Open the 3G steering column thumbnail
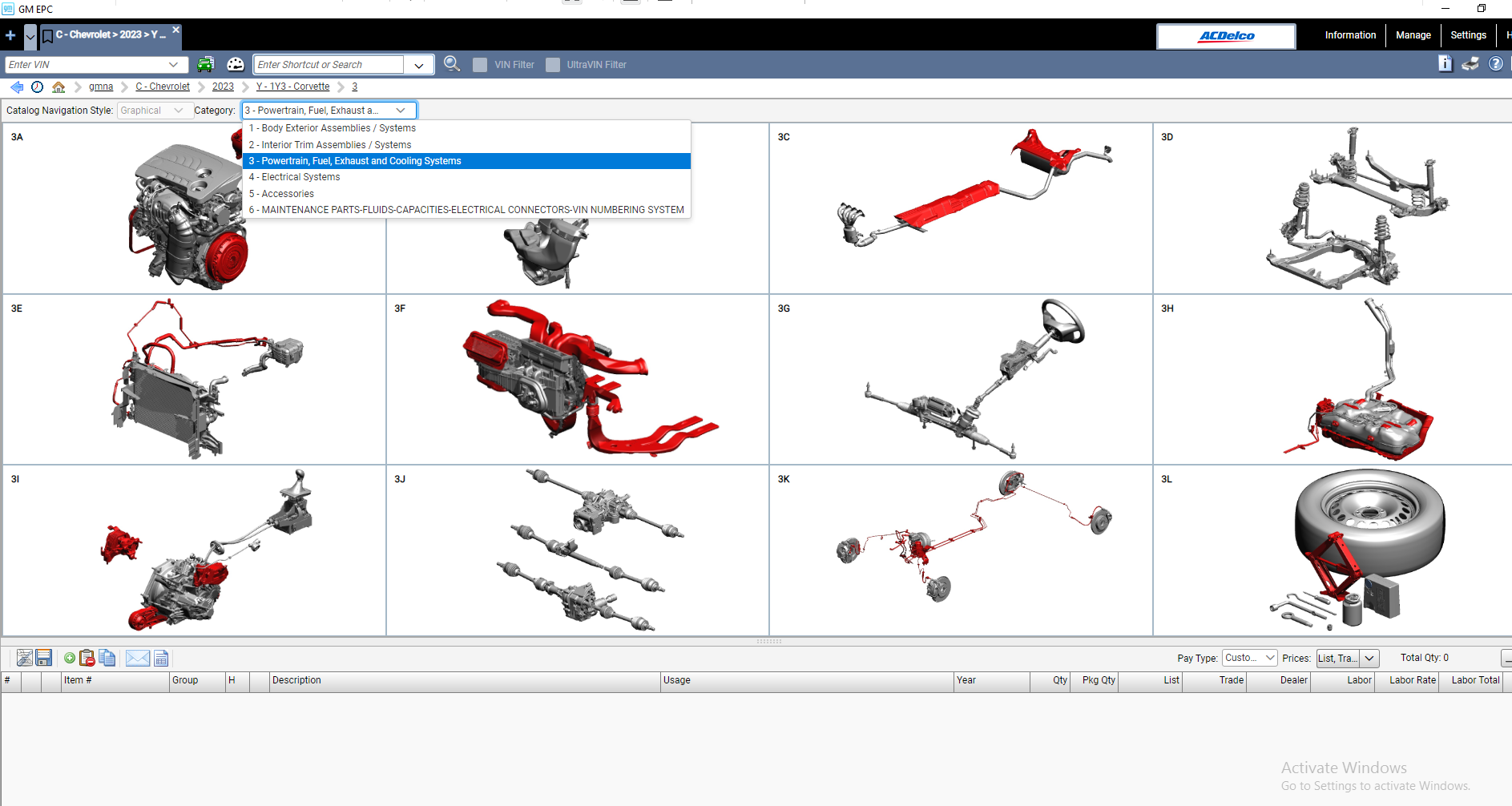Image resolution: width=1512 pixels, height=806 pixels. click(x=961, y=379)
